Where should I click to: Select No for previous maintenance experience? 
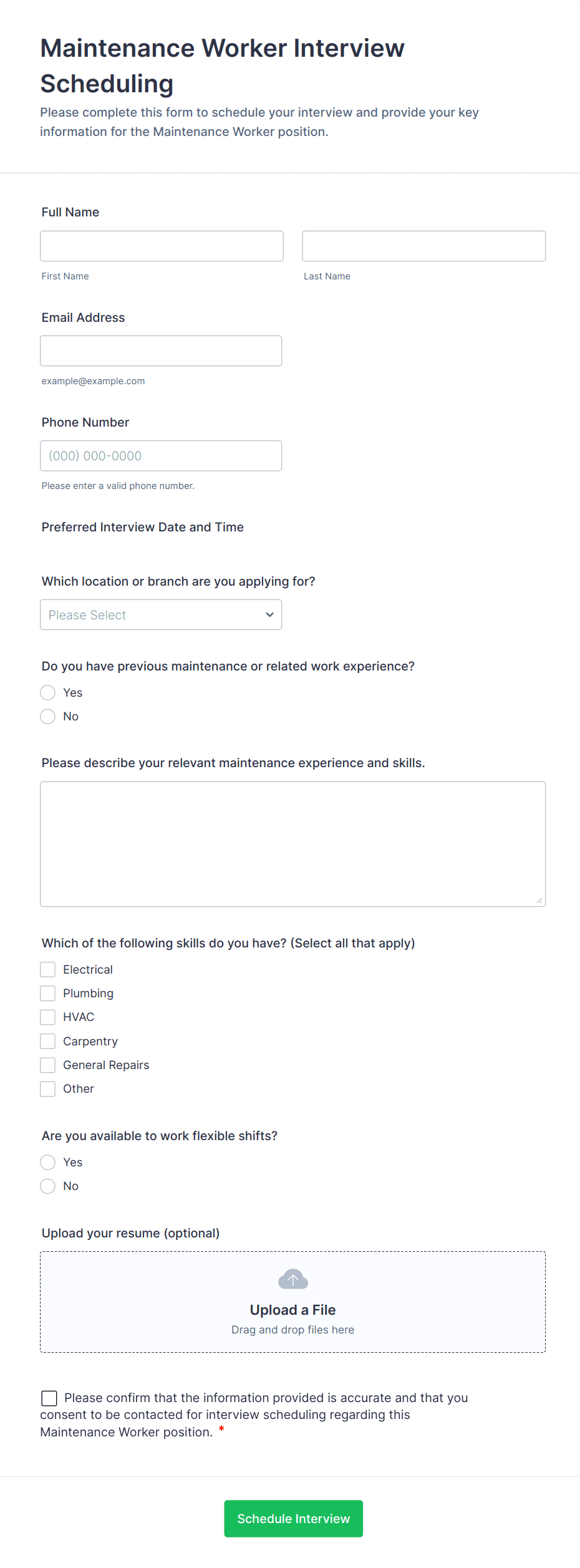[x=47, y=716]
